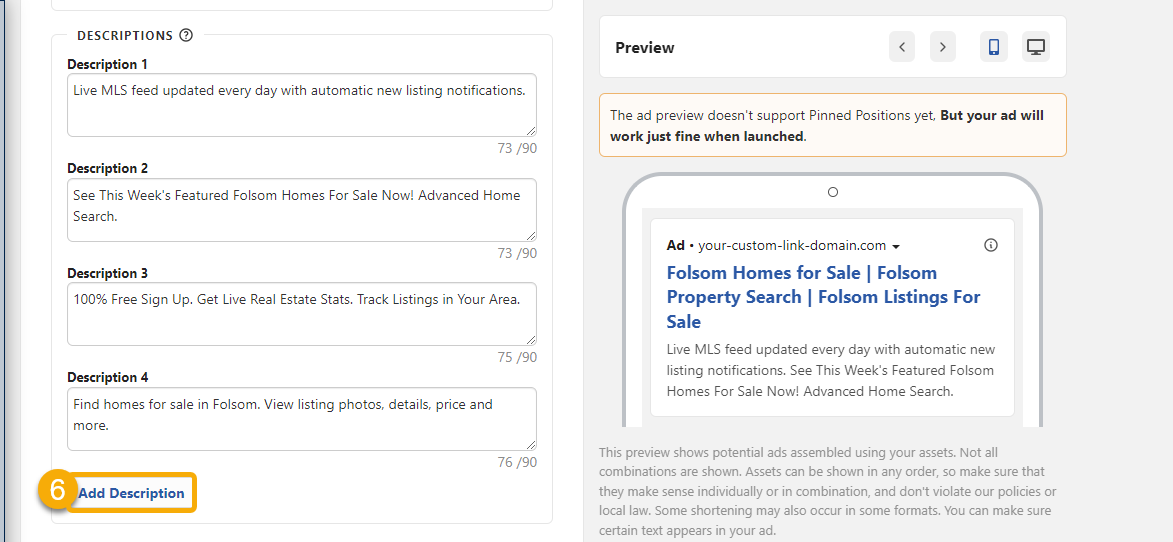Switch preview to desktop view
This screenshot has width=1173, height=542.
pos(1036,47)
